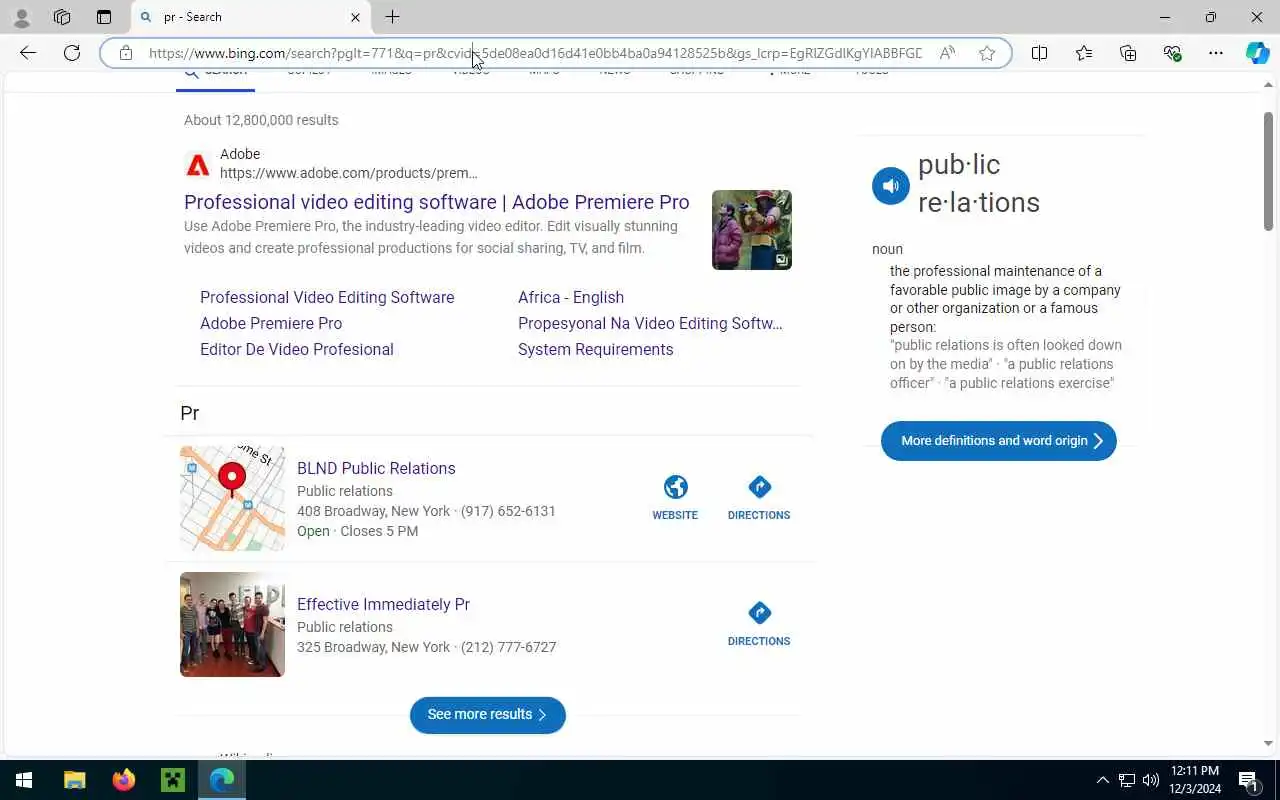Add this page to favorites with the star

click(987, 53)
